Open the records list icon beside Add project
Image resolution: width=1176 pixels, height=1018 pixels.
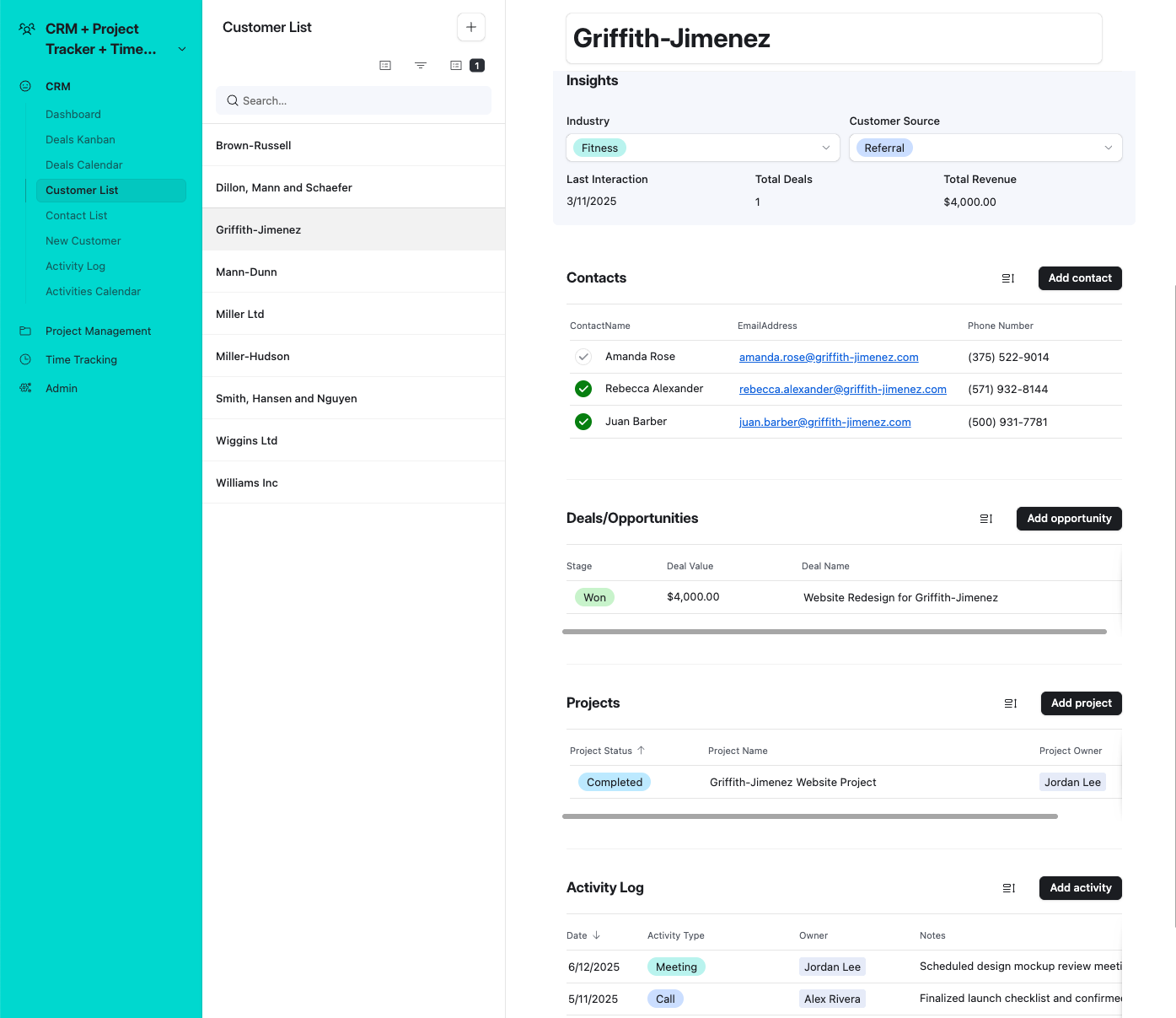[x=1011, y=703]
